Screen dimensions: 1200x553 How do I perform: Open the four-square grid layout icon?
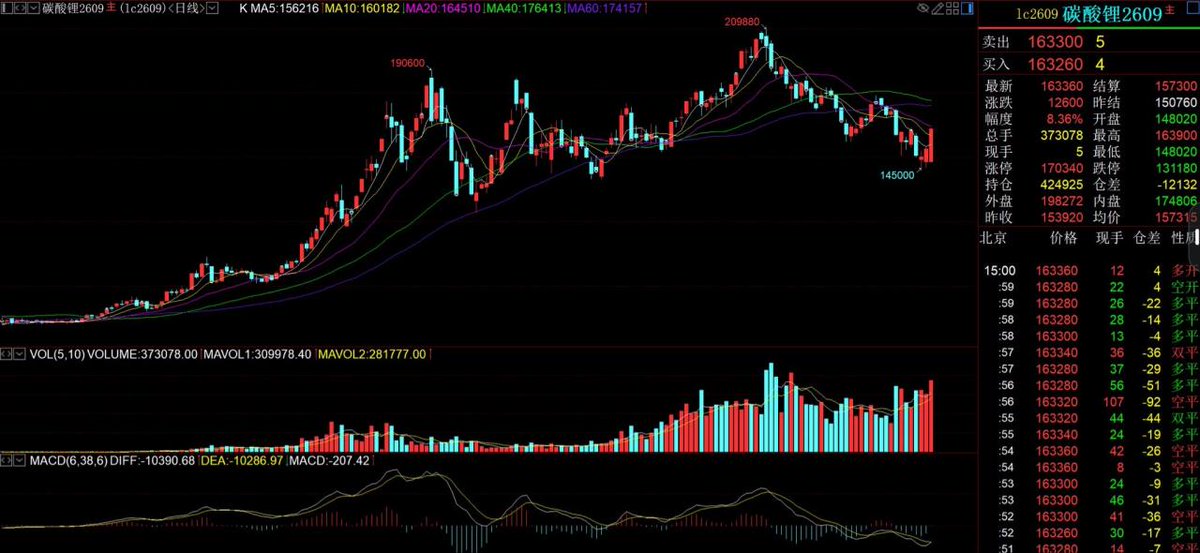point(952,8)
